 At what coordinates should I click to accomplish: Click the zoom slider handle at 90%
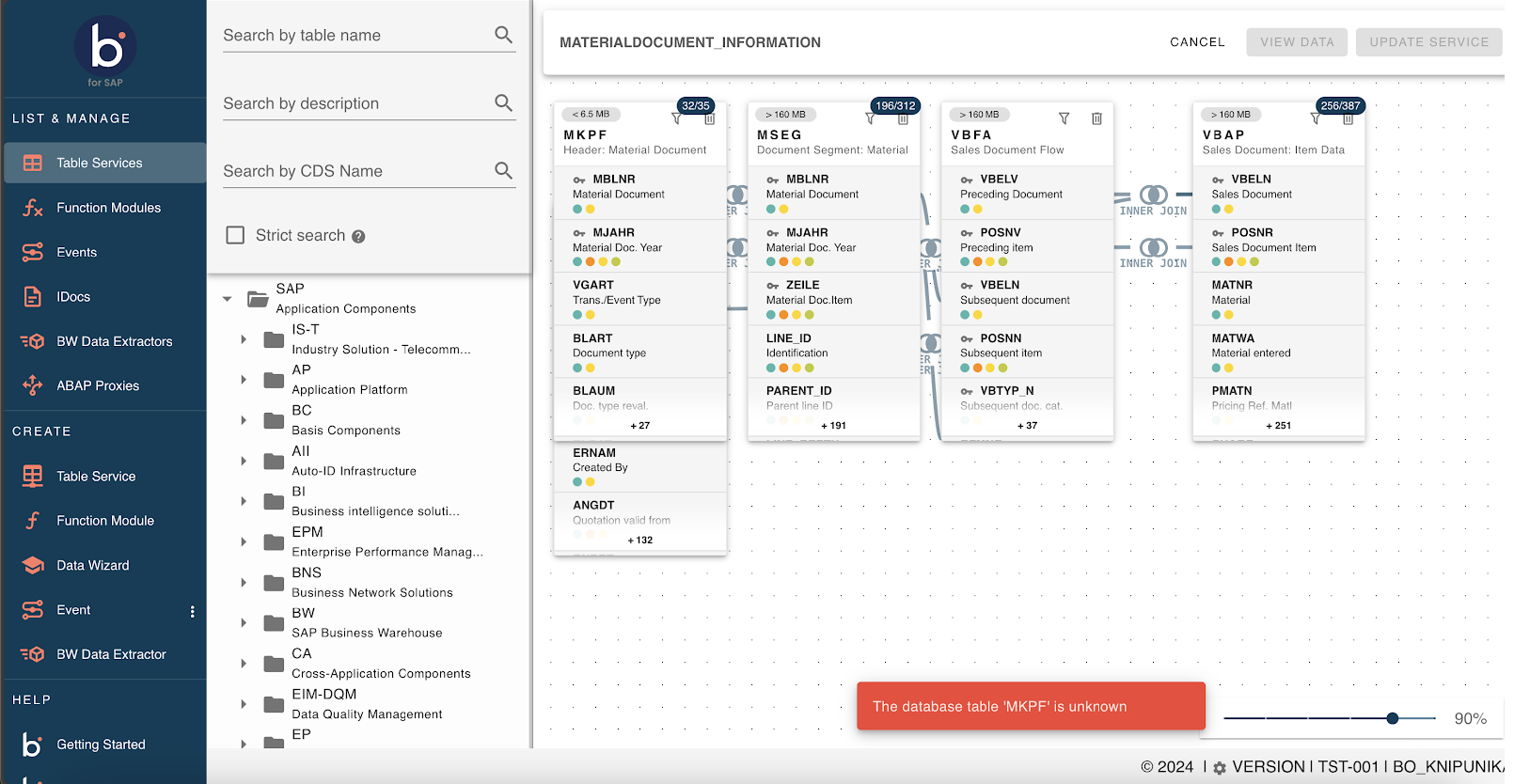pos(1392,718)
